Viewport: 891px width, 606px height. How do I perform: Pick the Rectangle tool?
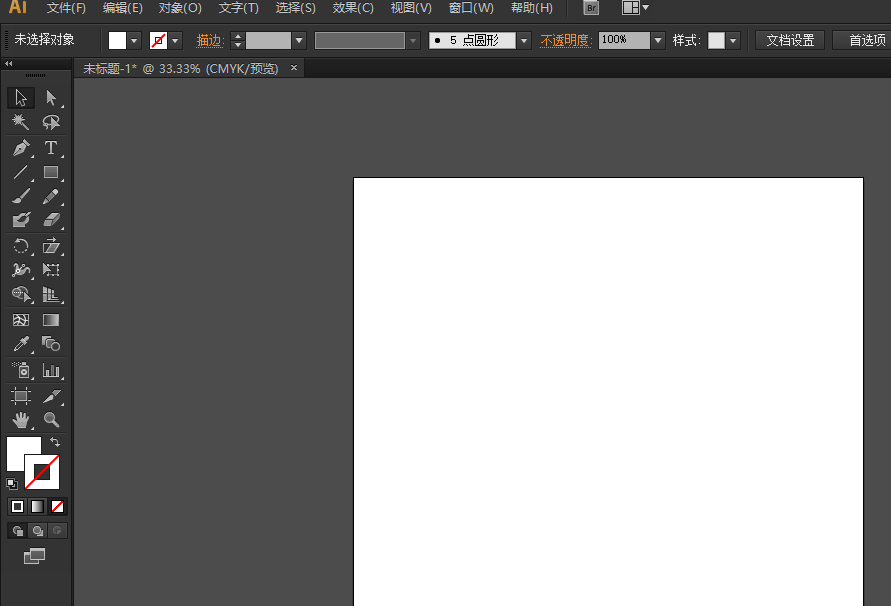pos(51,172)
